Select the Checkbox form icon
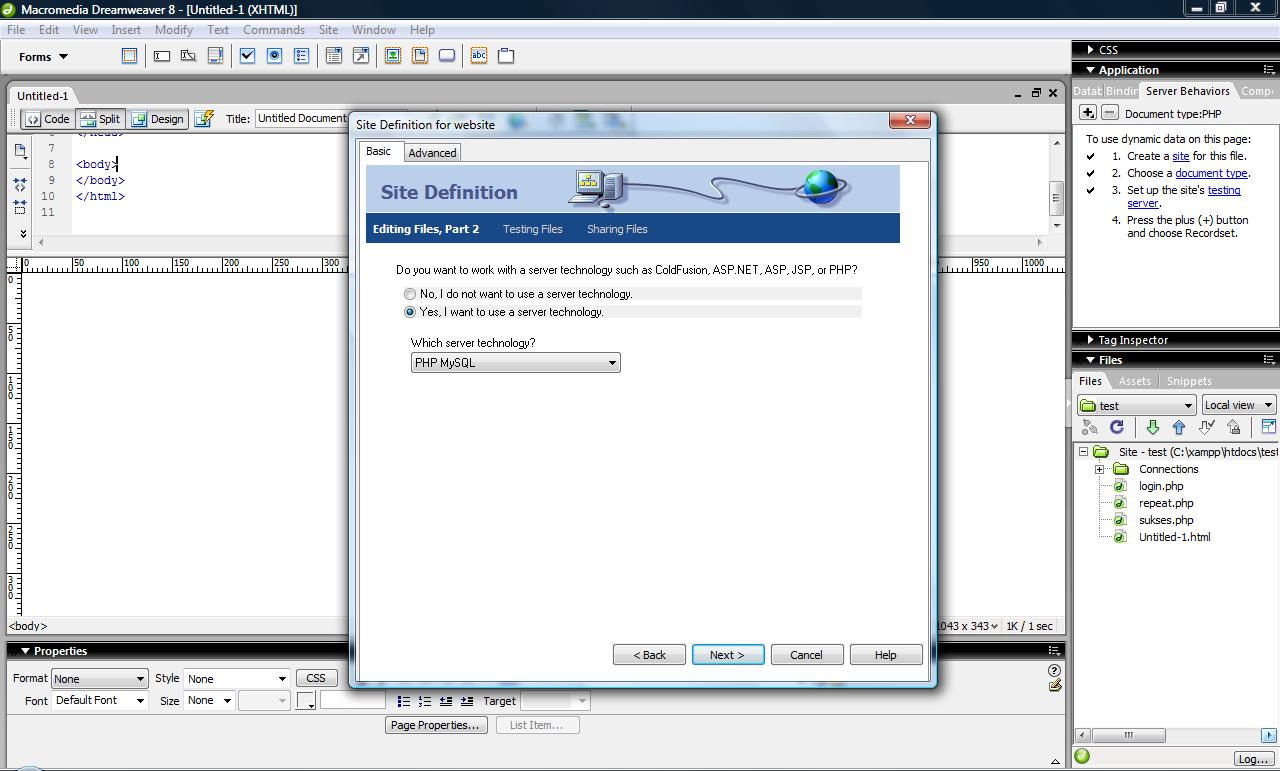The width and height of the screenshot is (1283, 771). pos(246,56)
